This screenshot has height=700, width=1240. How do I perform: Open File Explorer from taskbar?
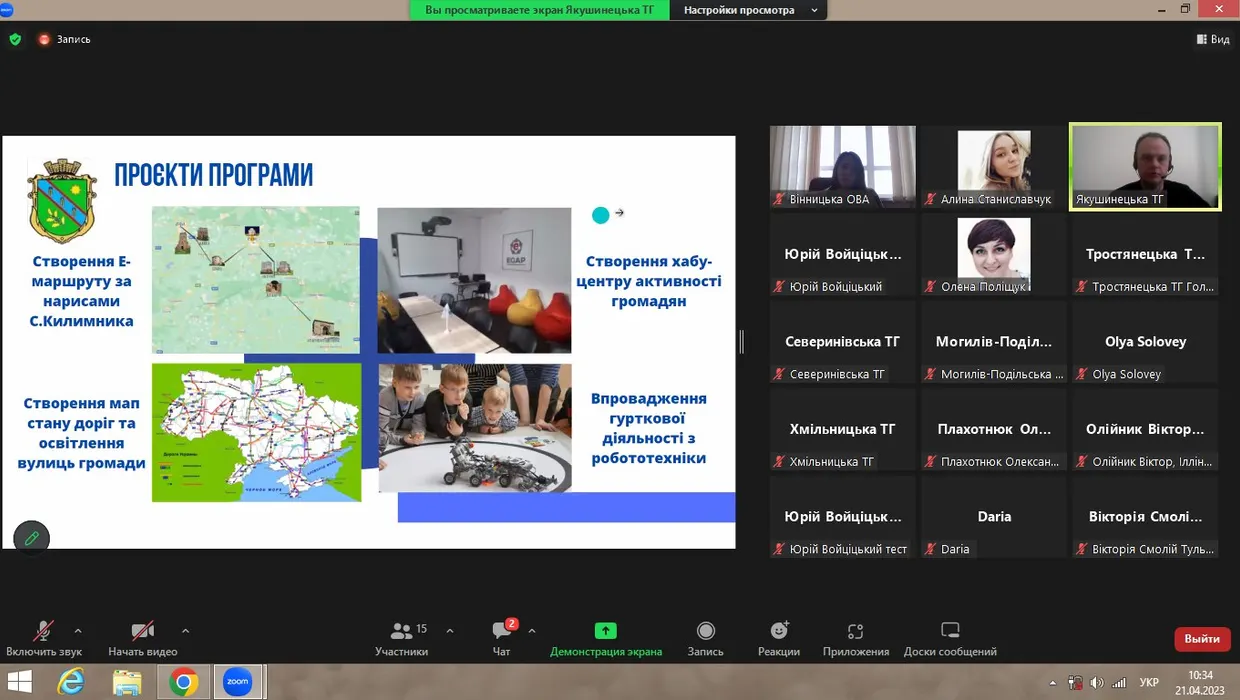pyautogui.click(x=127, y=682)
